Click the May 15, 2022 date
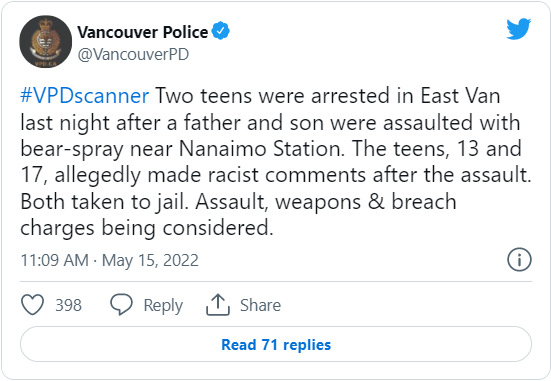 tap(150, 260)
